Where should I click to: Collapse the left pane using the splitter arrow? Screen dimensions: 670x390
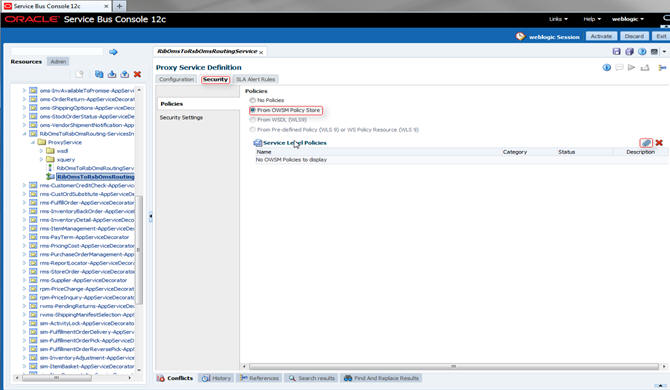pos(150,217)
